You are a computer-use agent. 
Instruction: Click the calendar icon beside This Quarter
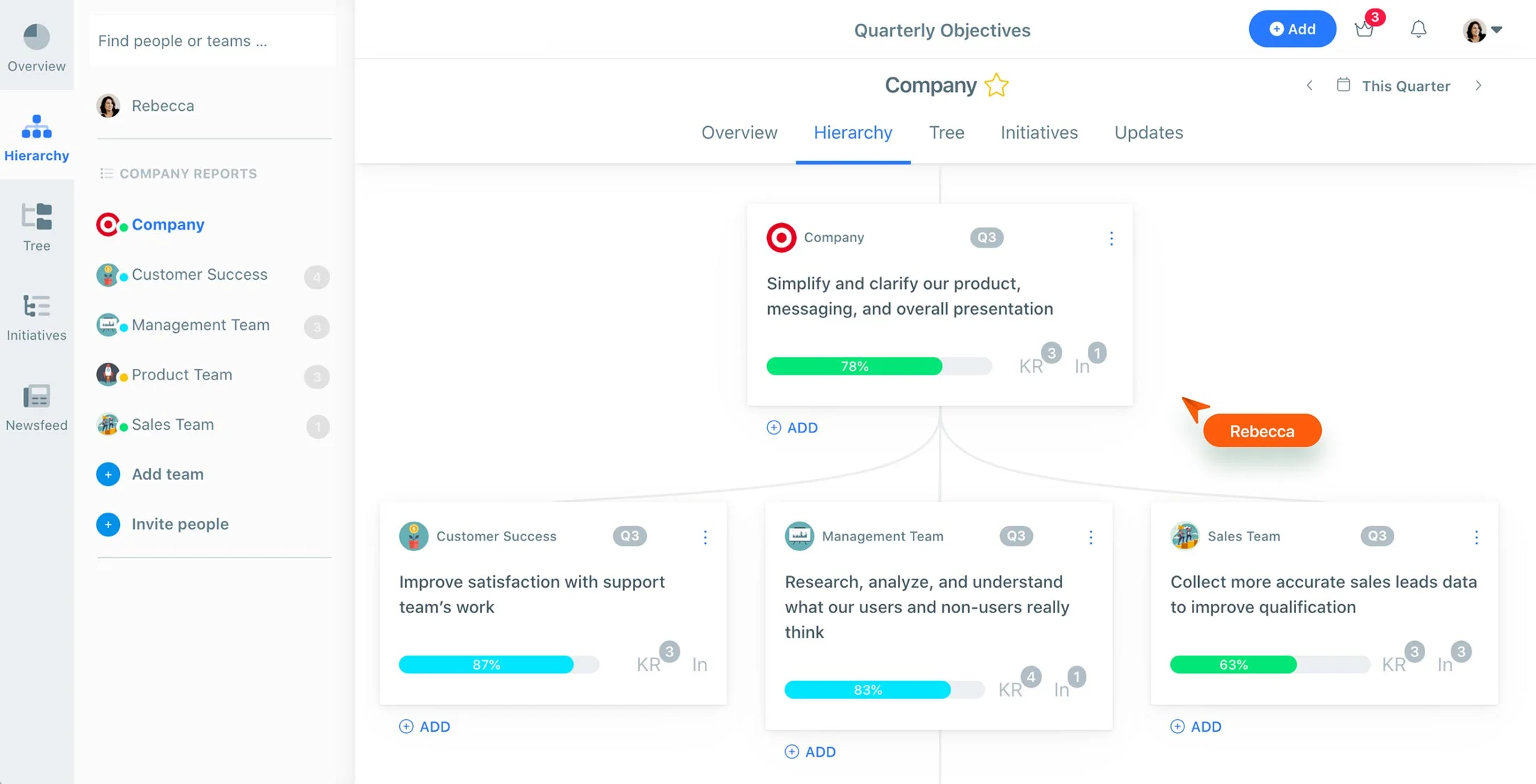point(1343,85)
